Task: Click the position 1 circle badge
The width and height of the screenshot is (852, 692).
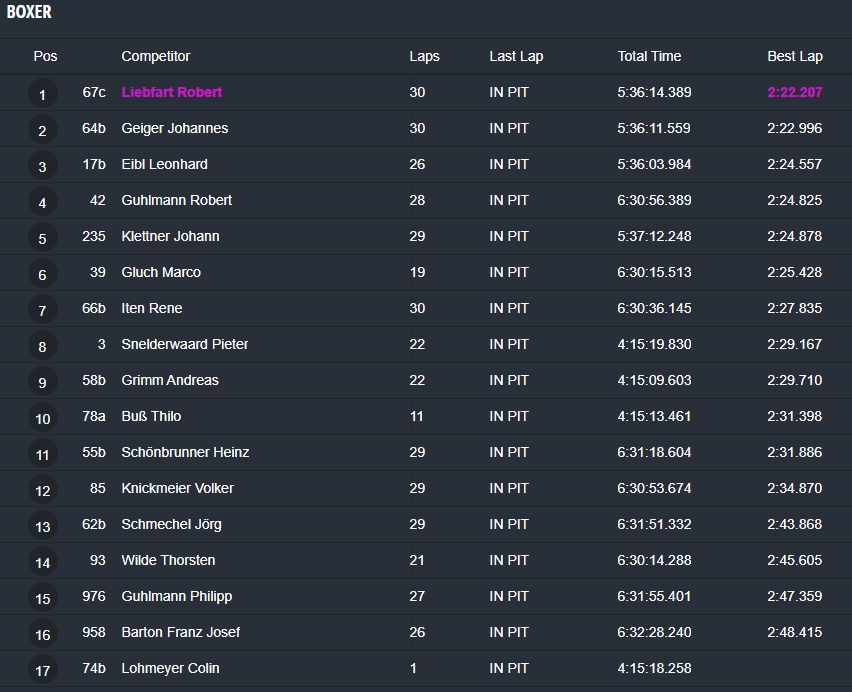Action: point(42,95)
